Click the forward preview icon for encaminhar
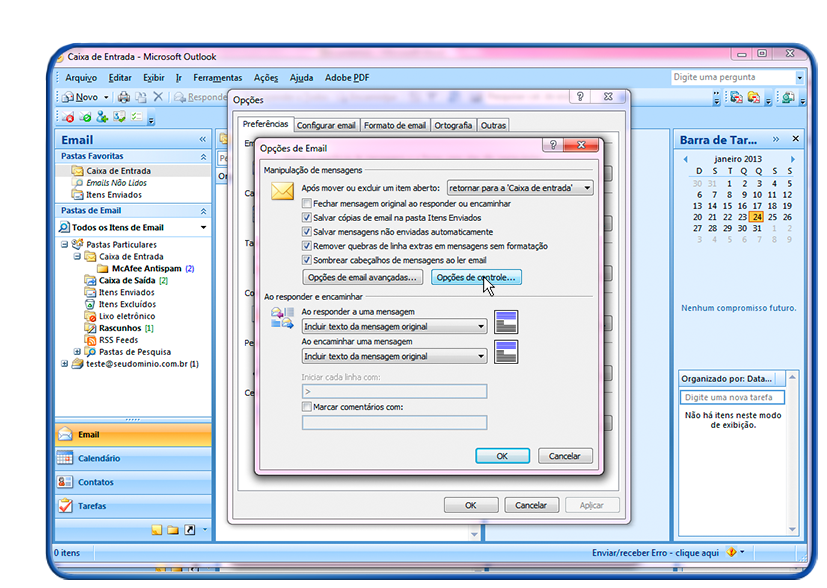The height and width of the screenshot is (588, 827). click(506, 352)
